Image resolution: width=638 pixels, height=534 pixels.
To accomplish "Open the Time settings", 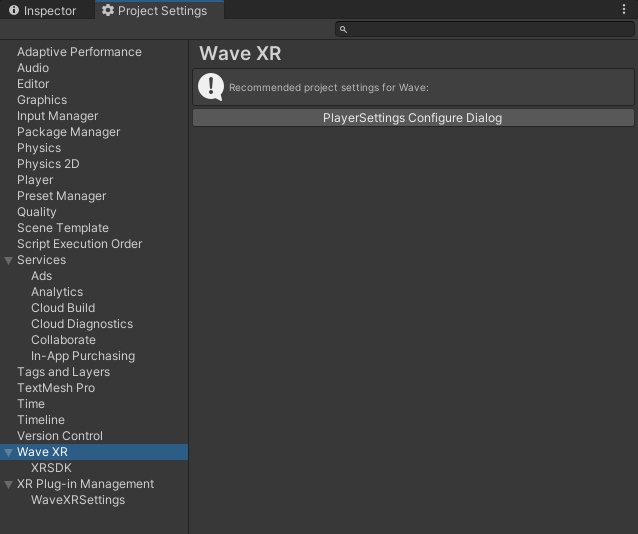I will 31,404.
